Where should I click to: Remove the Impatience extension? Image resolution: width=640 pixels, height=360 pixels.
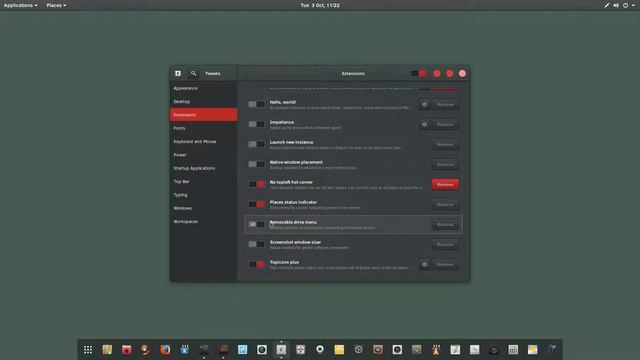coord(445,124)
